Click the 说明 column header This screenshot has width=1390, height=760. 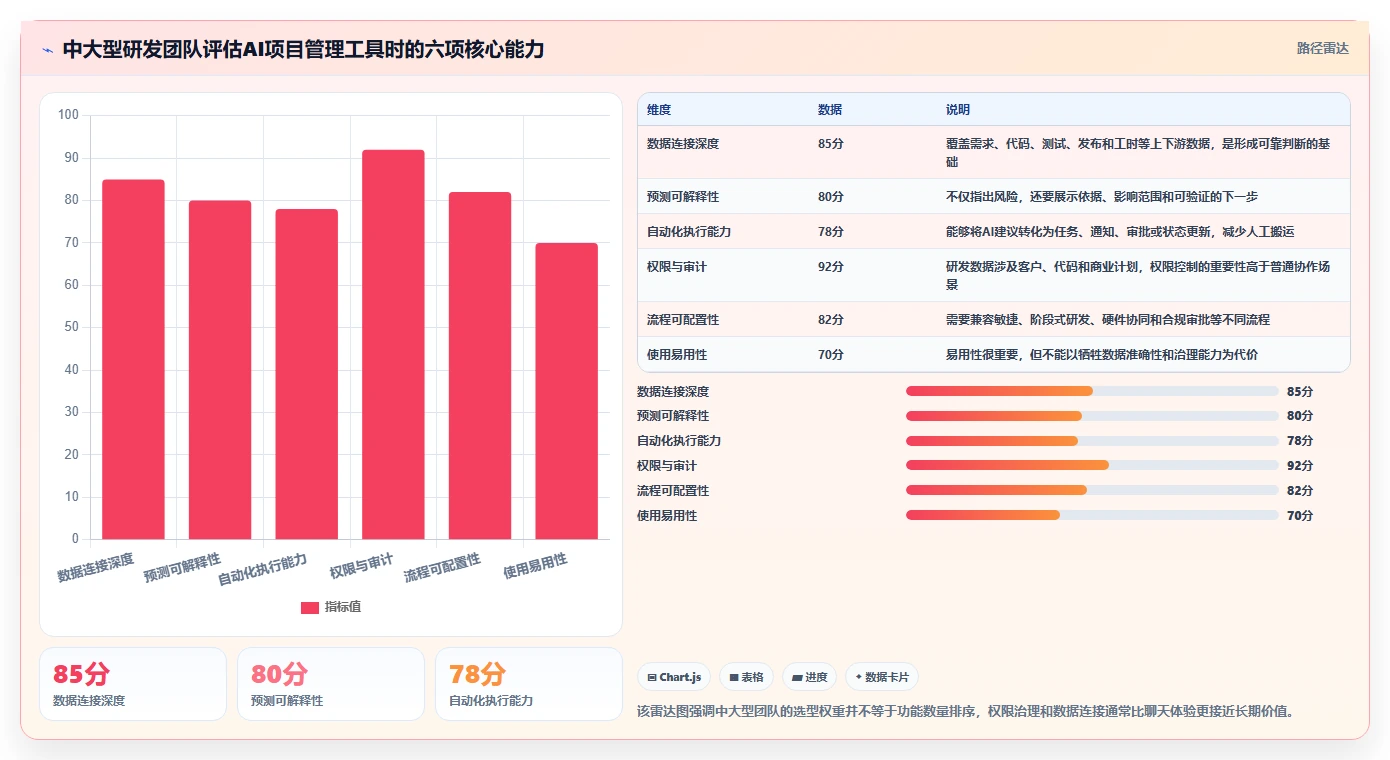pyautogui.click(x=958, y=109)
